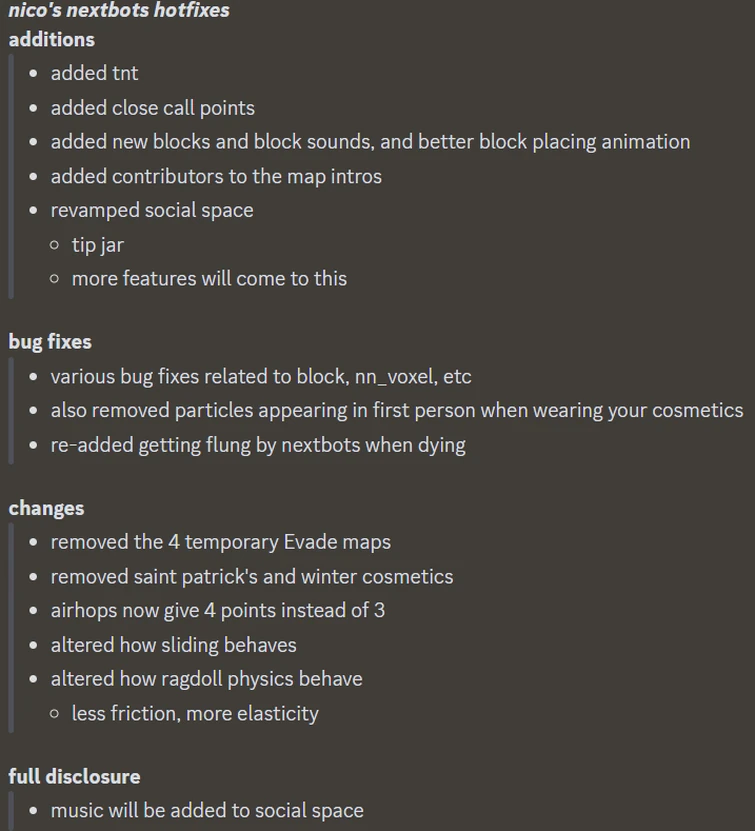
Task: Click the "full disclosure" section heading
Action: click(74, 777)
